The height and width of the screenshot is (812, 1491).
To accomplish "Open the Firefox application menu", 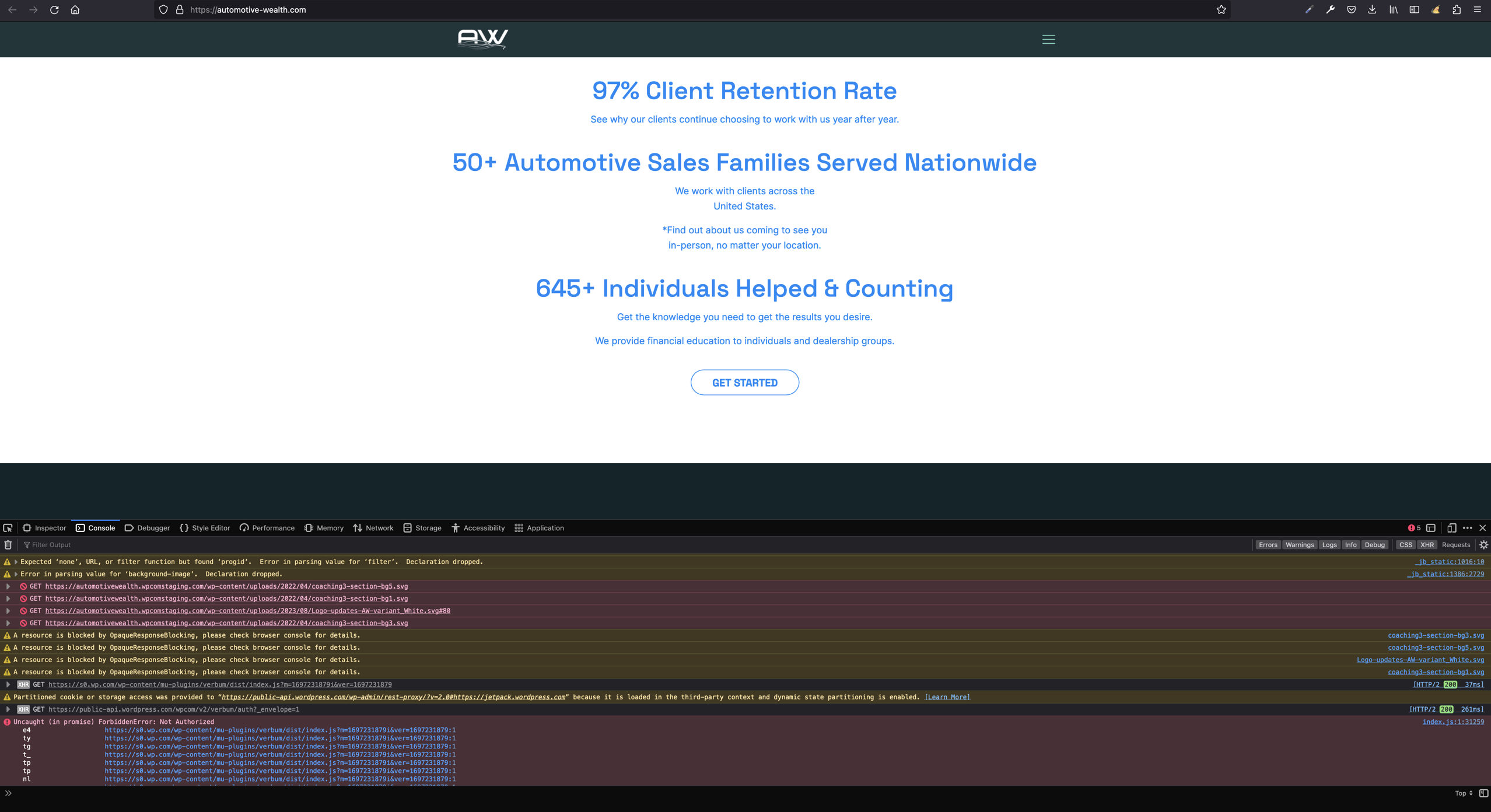I will pos(1477,10).
